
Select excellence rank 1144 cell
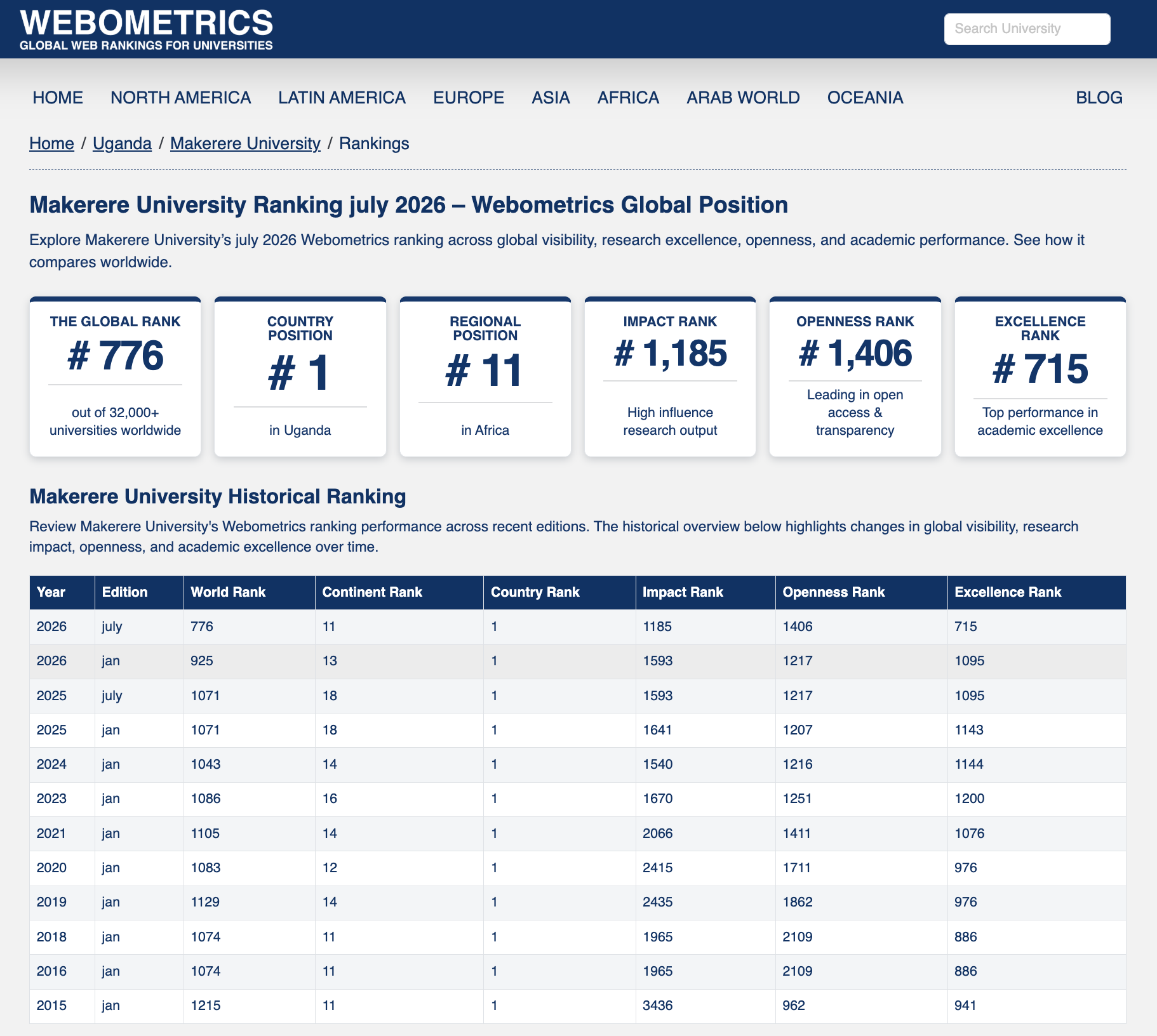1037,764
